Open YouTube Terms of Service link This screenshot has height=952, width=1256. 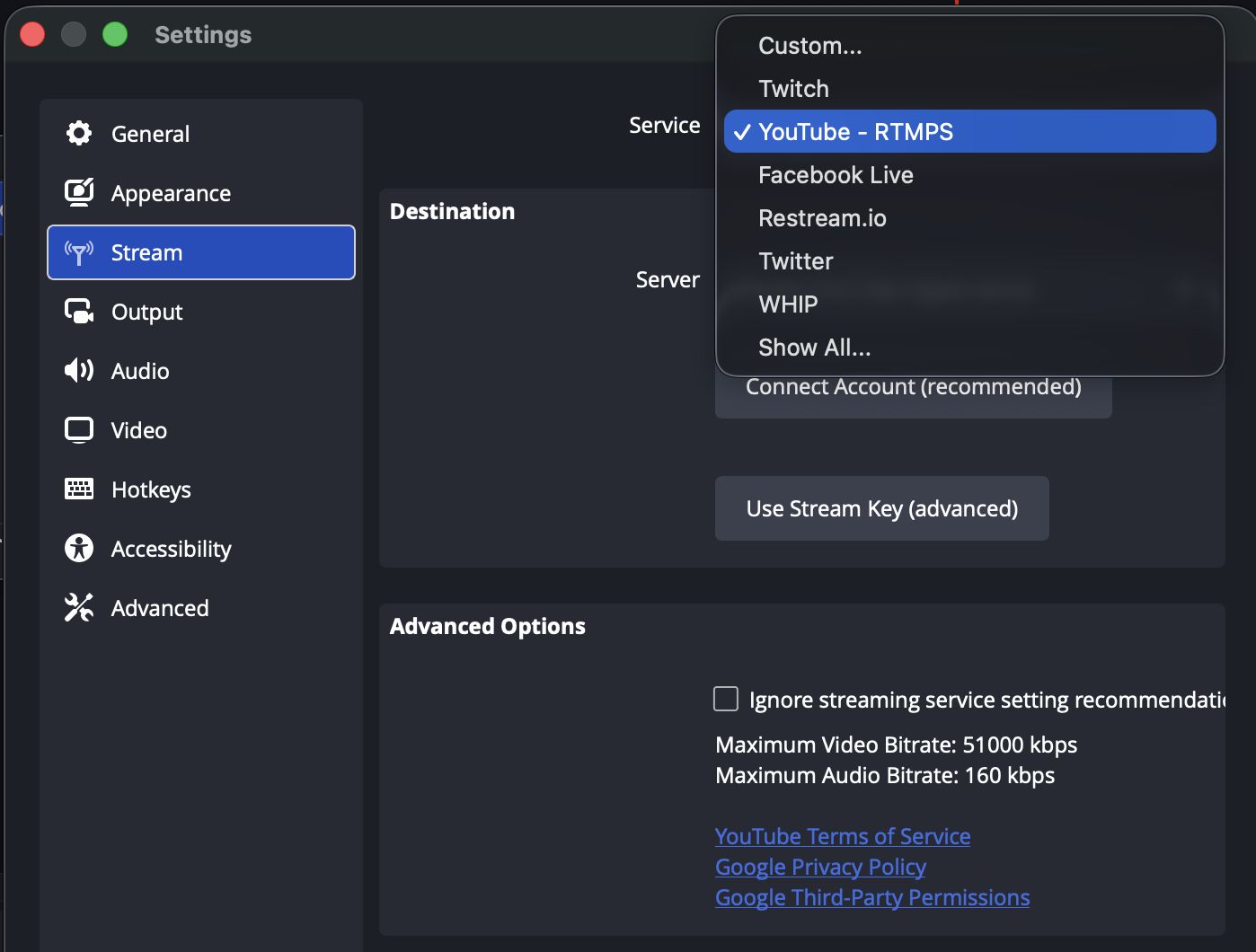(843, 836)
